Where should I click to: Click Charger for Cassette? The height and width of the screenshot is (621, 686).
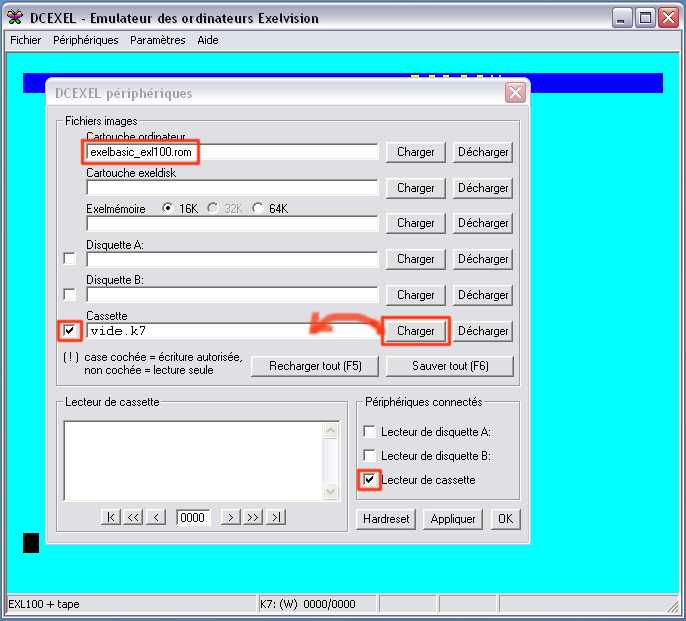(416, 331)
